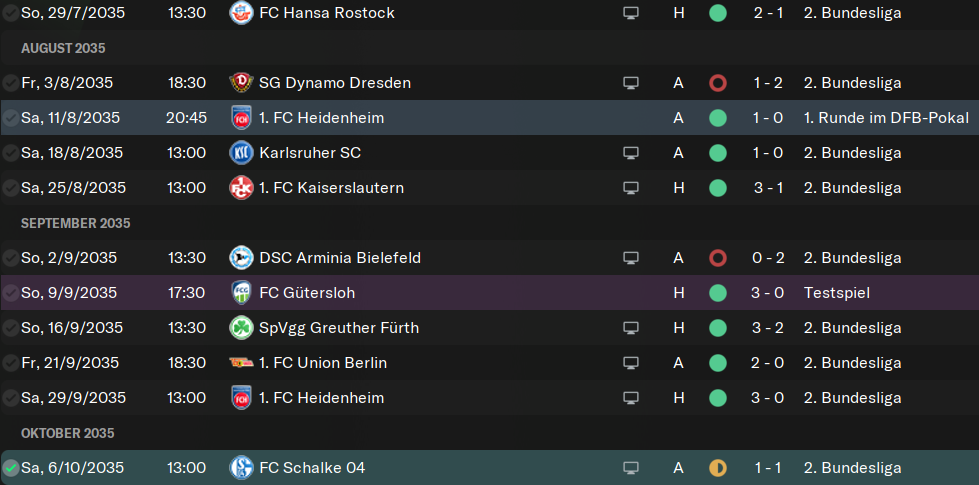Screen dimensions: 979x485
Task: Toggle the checkmark for the 3/8/2035 Dresden match
Action: [x=11, y=82]
